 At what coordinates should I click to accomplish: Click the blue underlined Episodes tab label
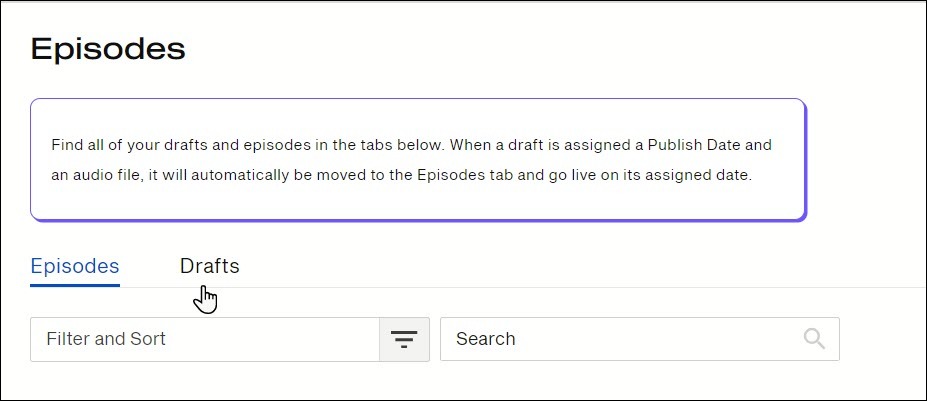click(74, 266)
